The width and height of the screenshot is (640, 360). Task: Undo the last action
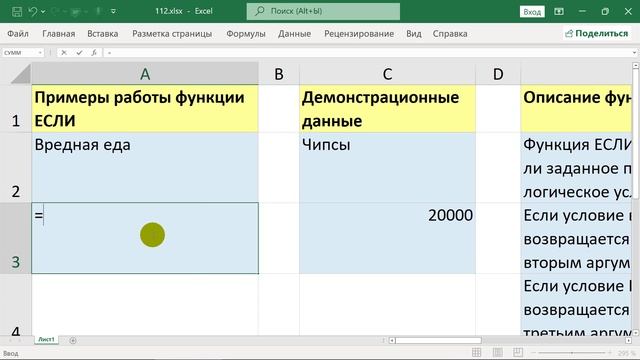pyautogui.click(x=33, y=11)
